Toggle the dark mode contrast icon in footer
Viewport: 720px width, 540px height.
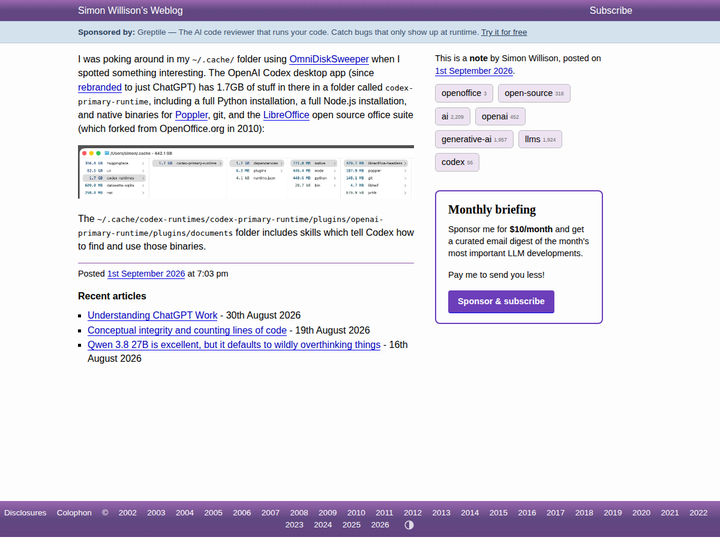click(x=409, y=525)
